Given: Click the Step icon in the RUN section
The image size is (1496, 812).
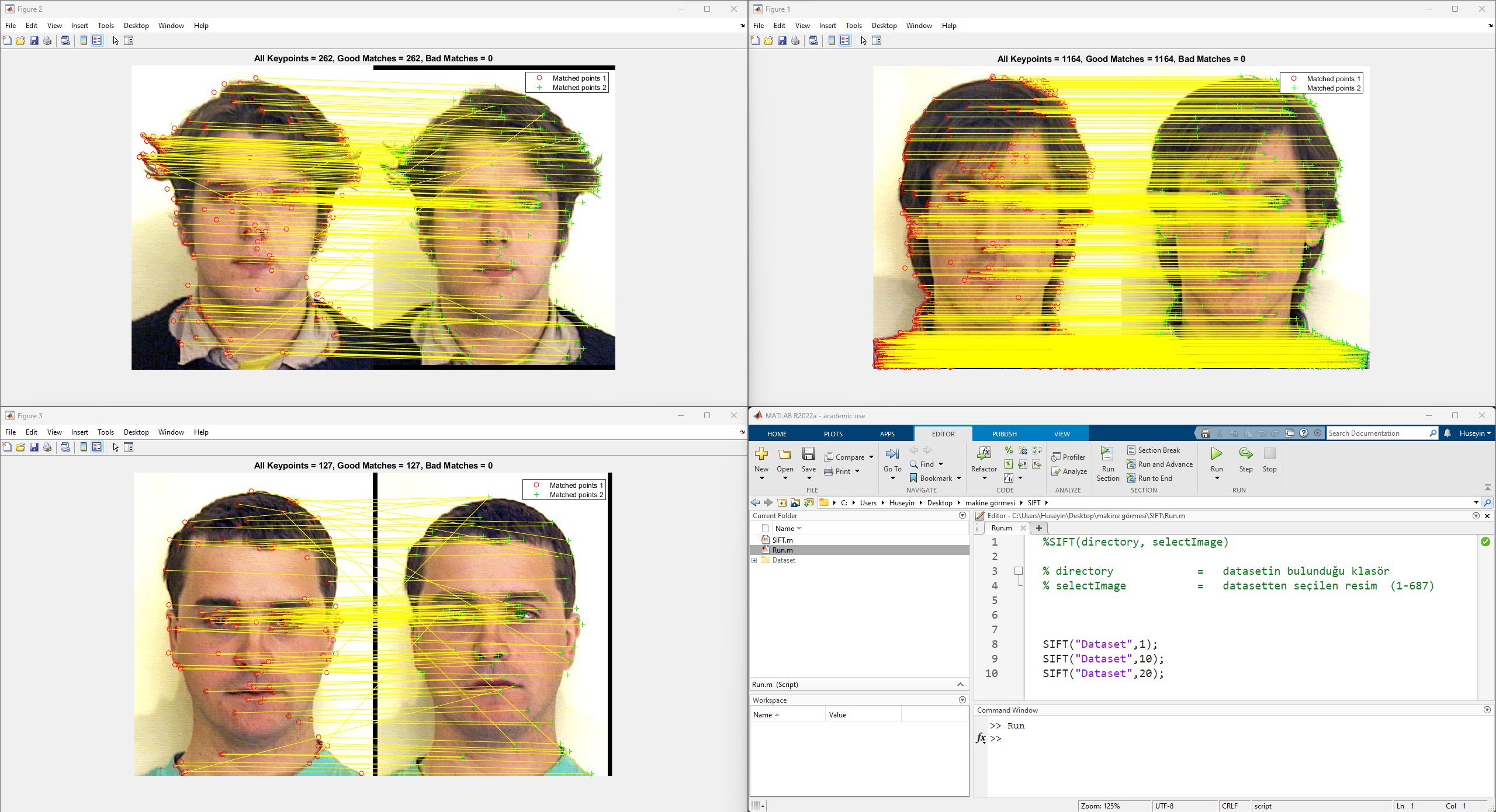Looking at the screenshot, I should pos(1246,454).
